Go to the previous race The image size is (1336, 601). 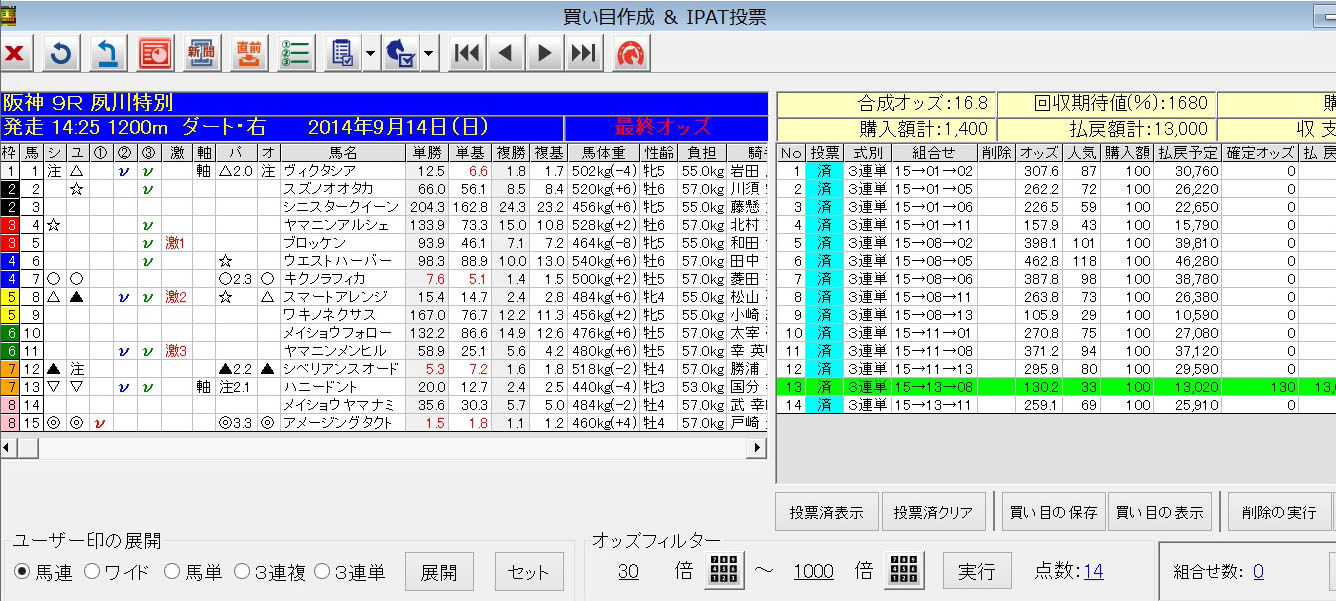(x=505, y=53)
